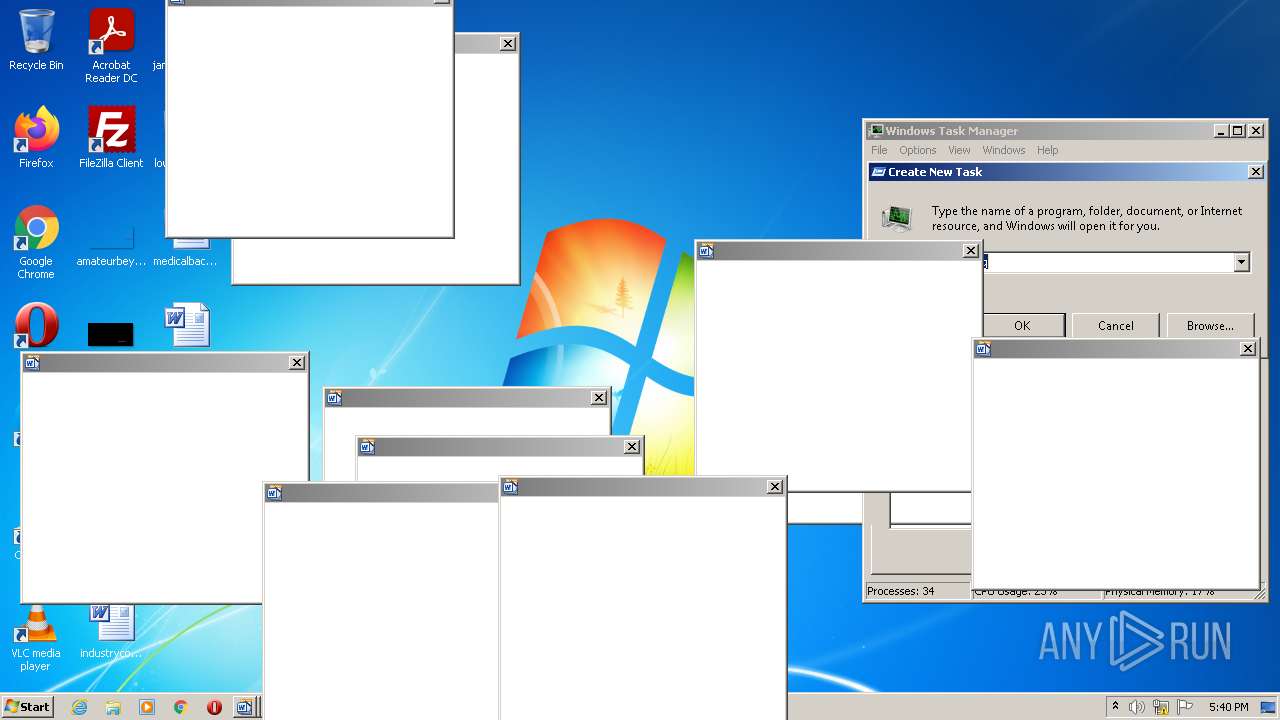
Task: Confirm Create New Task with OK
Action: click(1021, 325)
